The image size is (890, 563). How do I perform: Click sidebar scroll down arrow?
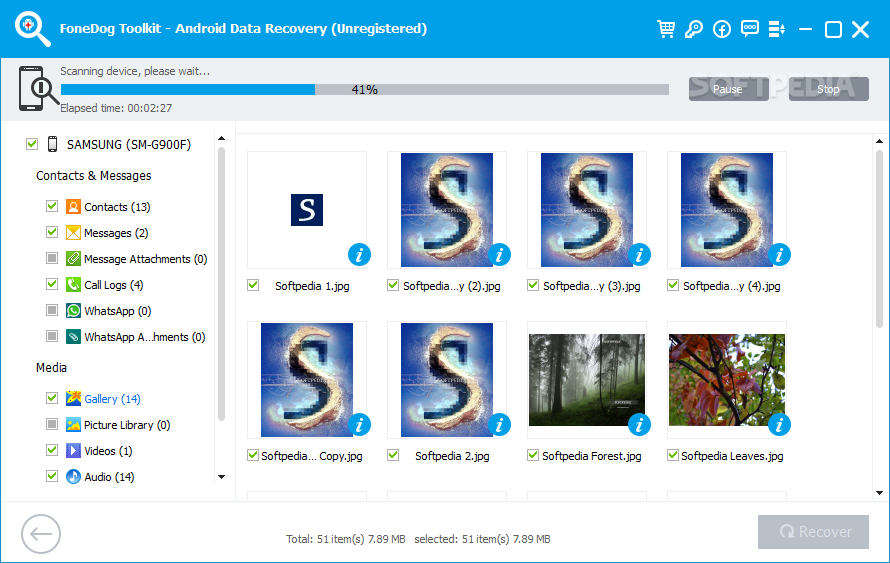[x=221, y=477]
